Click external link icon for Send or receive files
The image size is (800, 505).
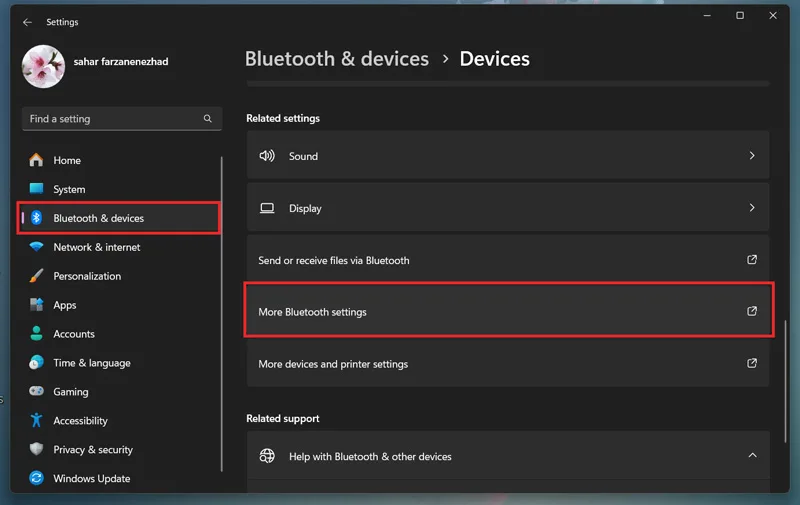752,260
